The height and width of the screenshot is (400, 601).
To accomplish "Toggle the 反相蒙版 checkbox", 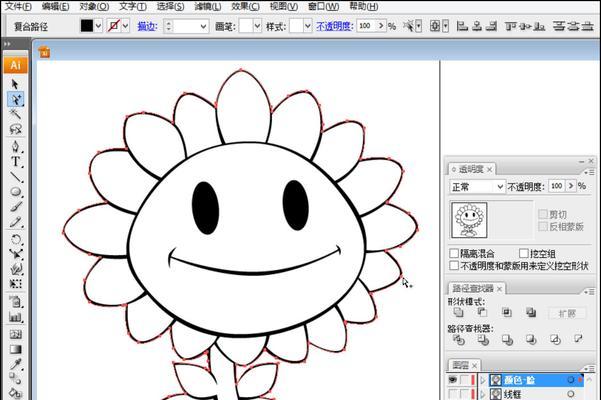I will [x=543, y=226].
